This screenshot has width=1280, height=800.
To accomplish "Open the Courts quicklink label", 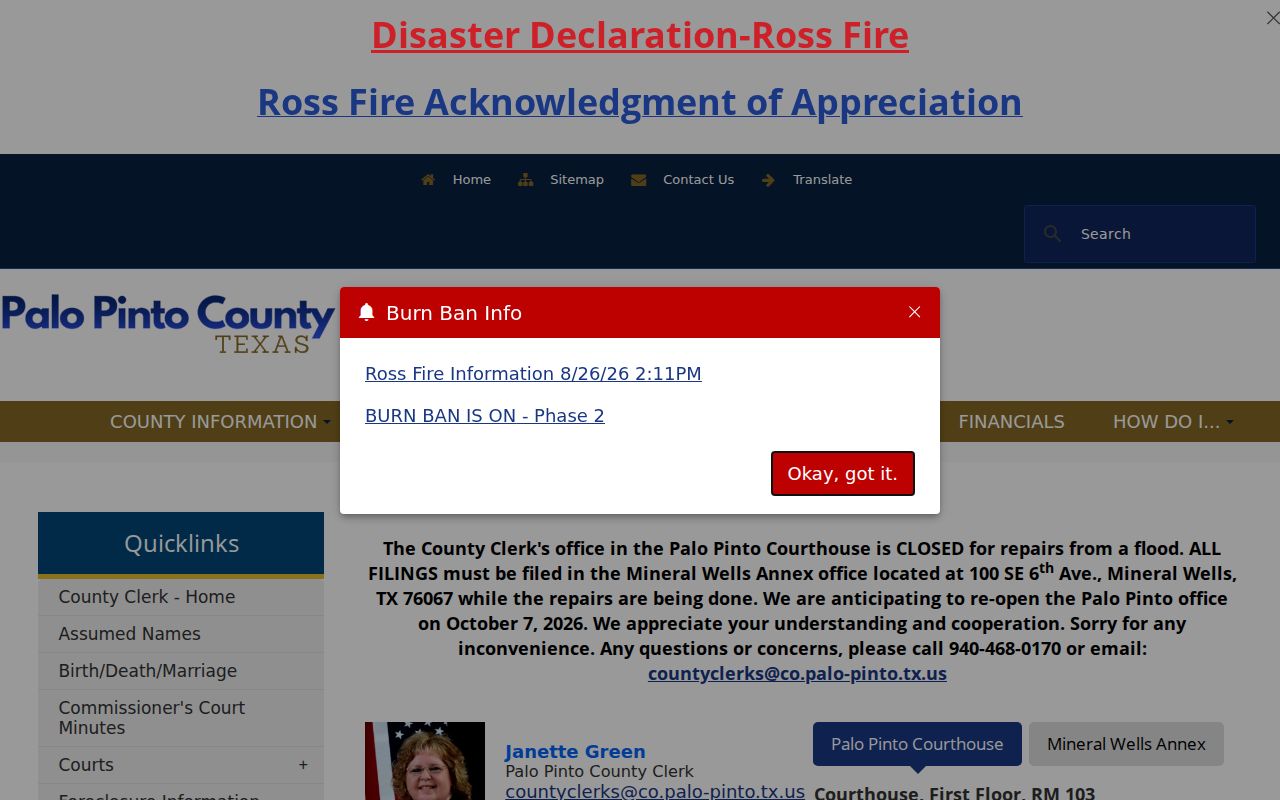I will click(x=86, y=765).
